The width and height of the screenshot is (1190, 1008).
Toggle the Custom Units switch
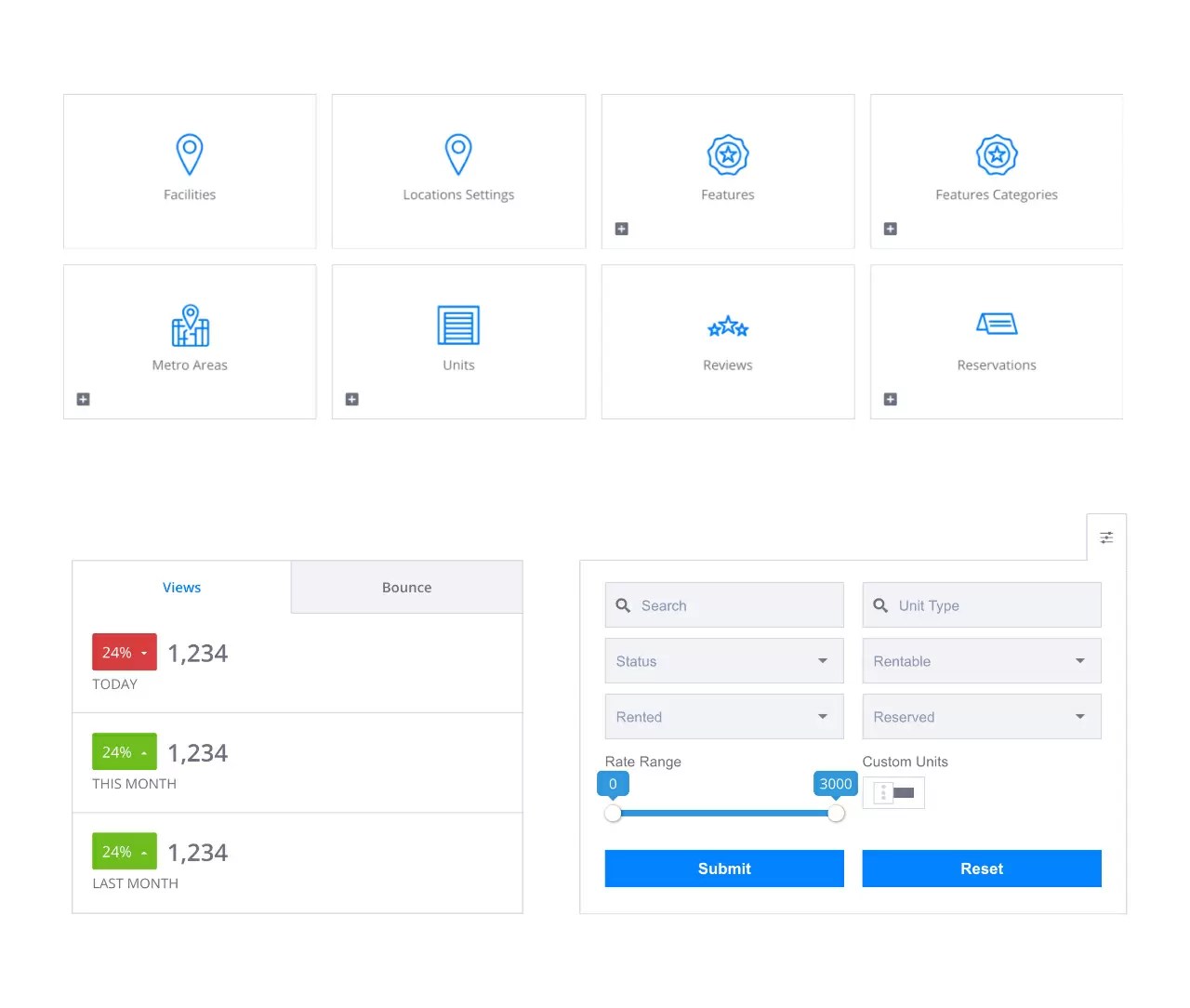[893, 792]
